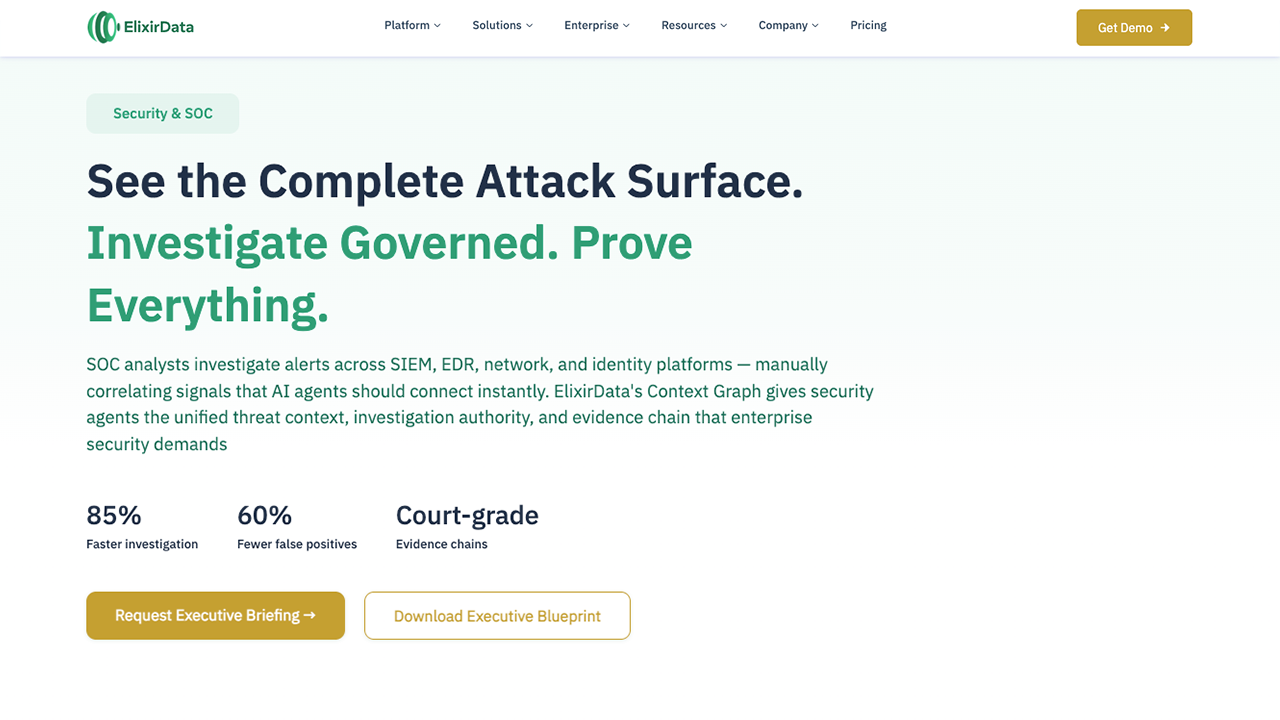Click the 60% statistic value
This screenshot has width=1280, height=720.
(x=264, y=515)
